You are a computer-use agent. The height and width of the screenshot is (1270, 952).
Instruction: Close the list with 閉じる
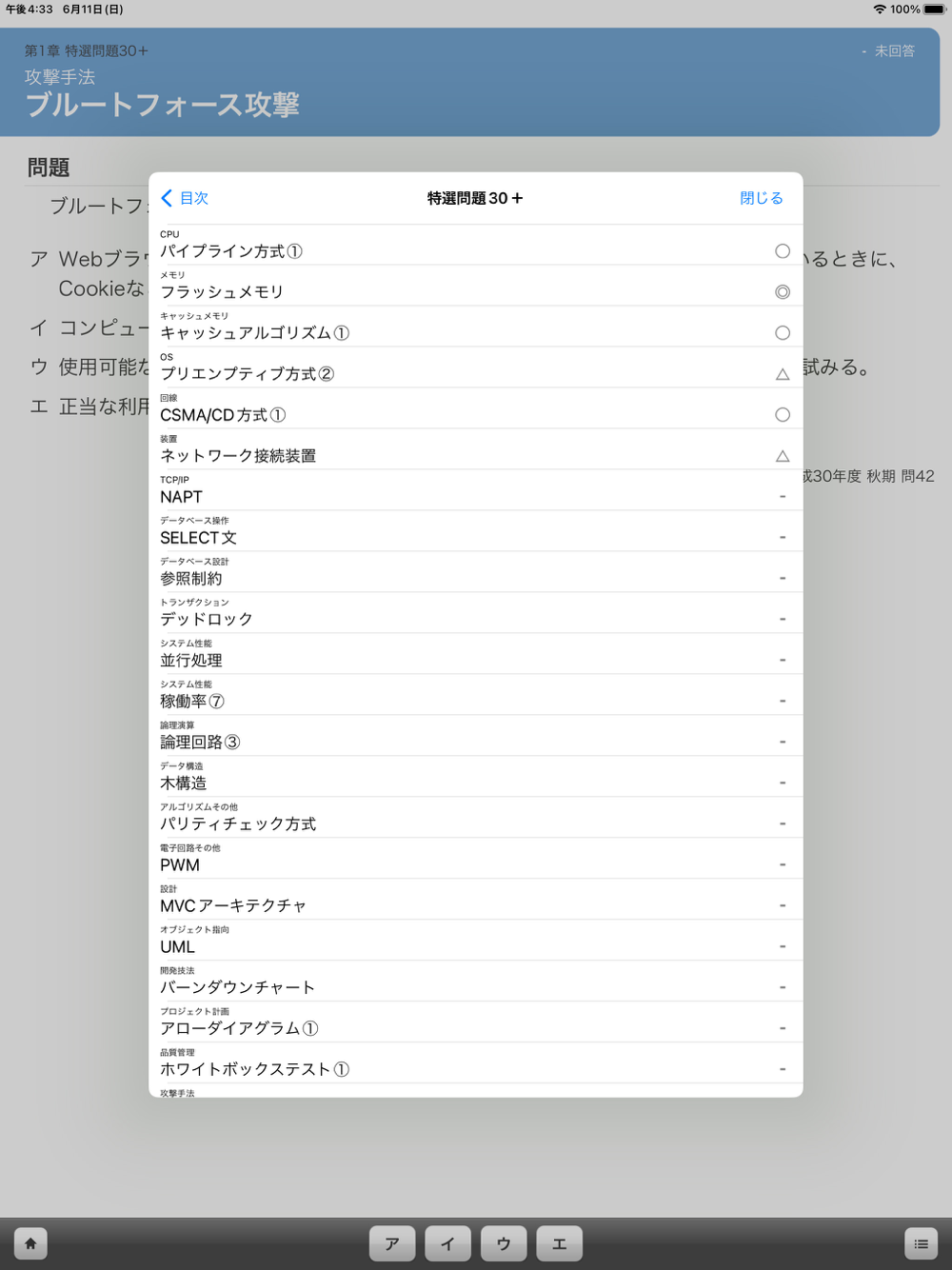762,198
